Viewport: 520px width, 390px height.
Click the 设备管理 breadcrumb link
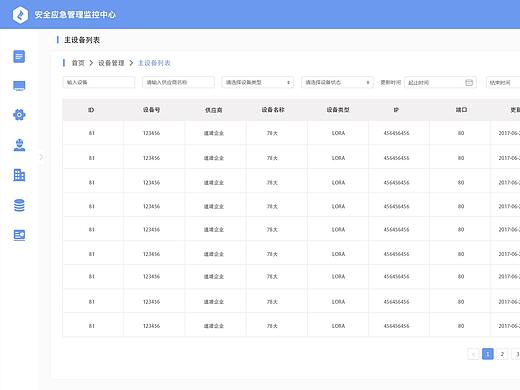[x=111, y=63]
